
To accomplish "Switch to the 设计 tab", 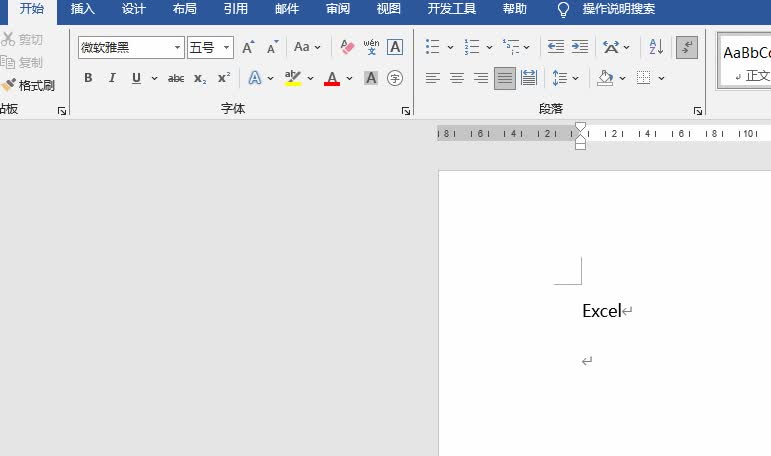I will click(x=134, y=9).
